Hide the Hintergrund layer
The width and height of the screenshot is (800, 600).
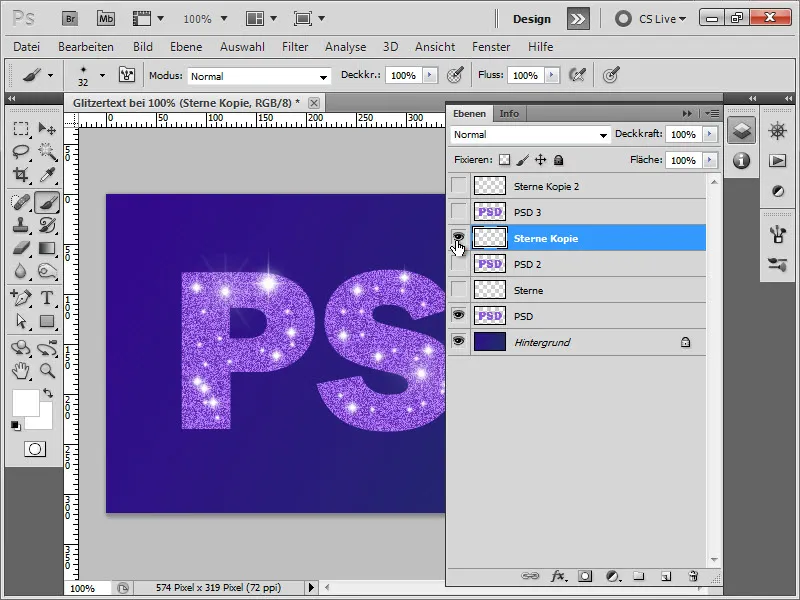coord(459,341)
